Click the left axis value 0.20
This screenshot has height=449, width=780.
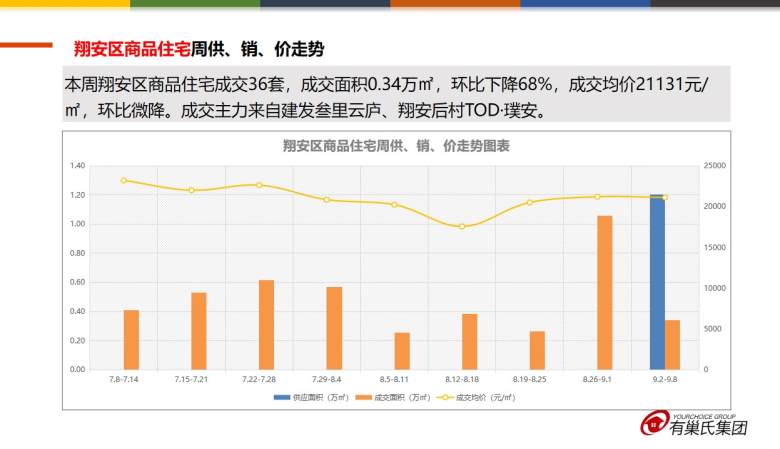78,341
